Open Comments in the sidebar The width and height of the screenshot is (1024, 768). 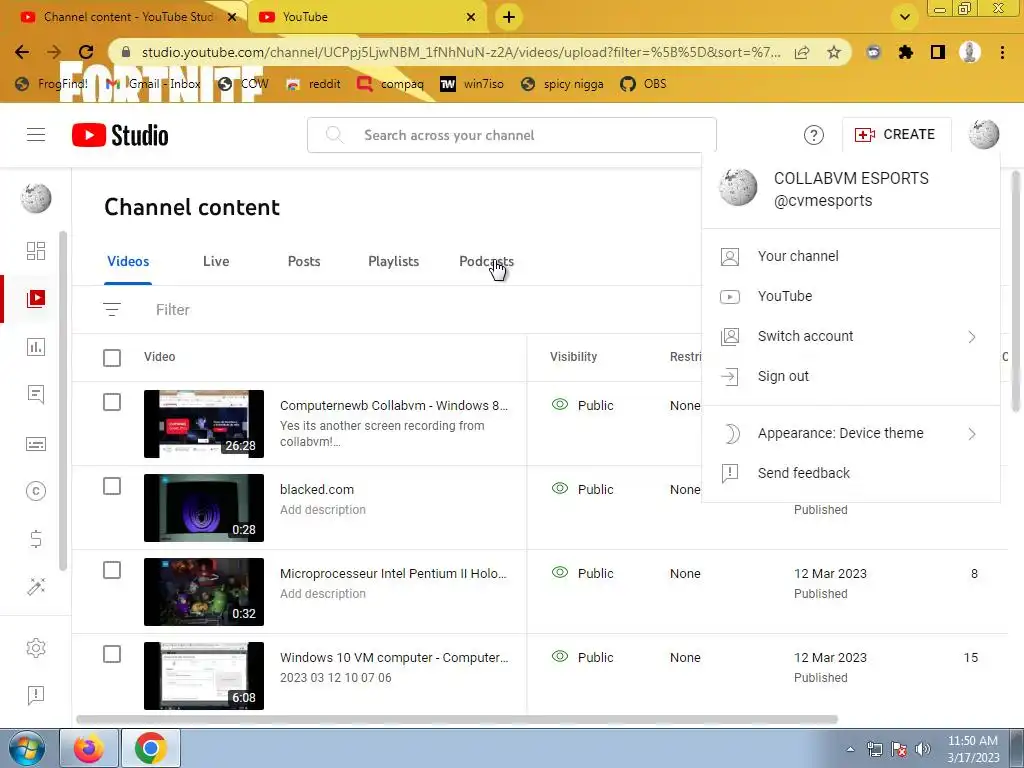tap(36, 394)
